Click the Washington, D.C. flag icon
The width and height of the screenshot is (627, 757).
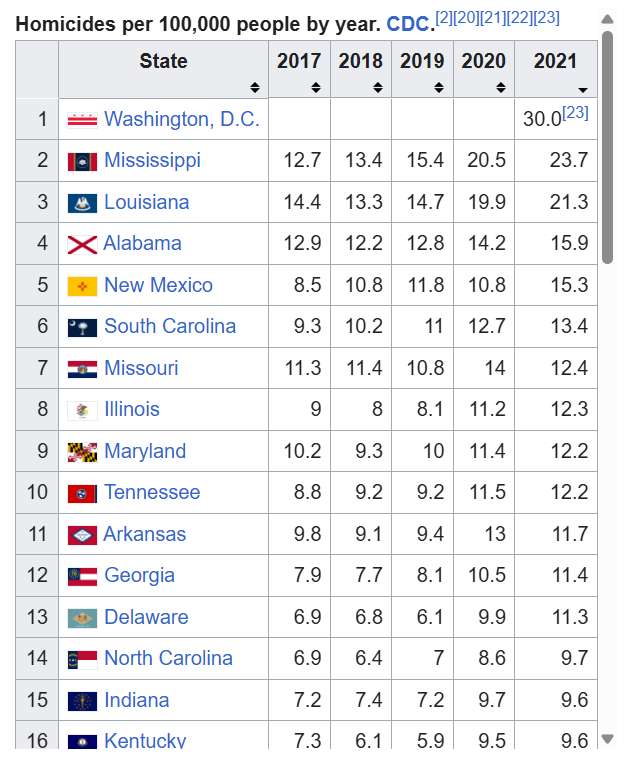(x=82, y=120)
